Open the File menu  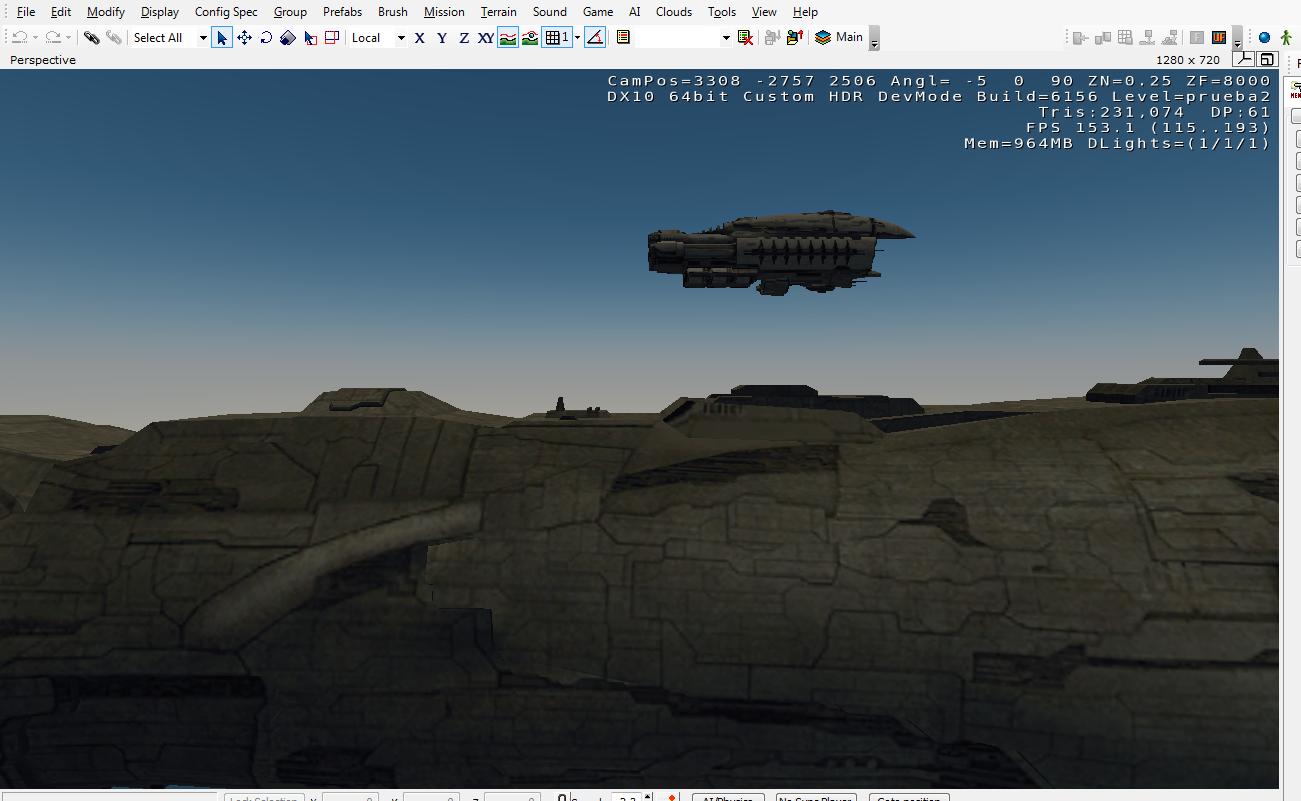26,12
